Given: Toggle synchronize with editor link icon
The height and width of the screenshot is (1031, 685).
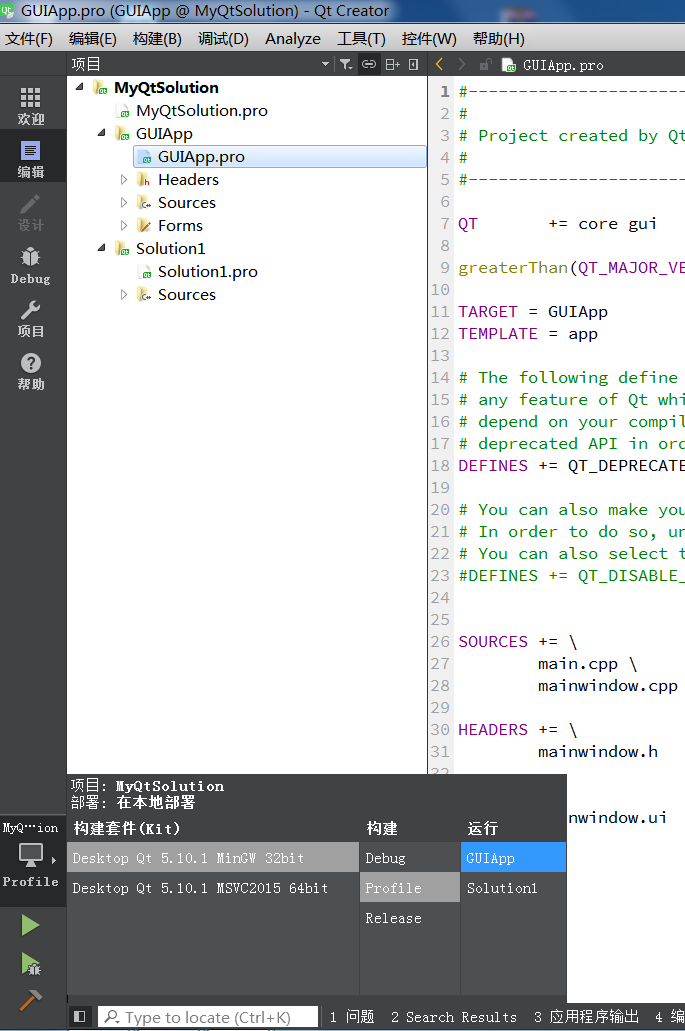Looking at the screenshot, I should click(369, 64).
